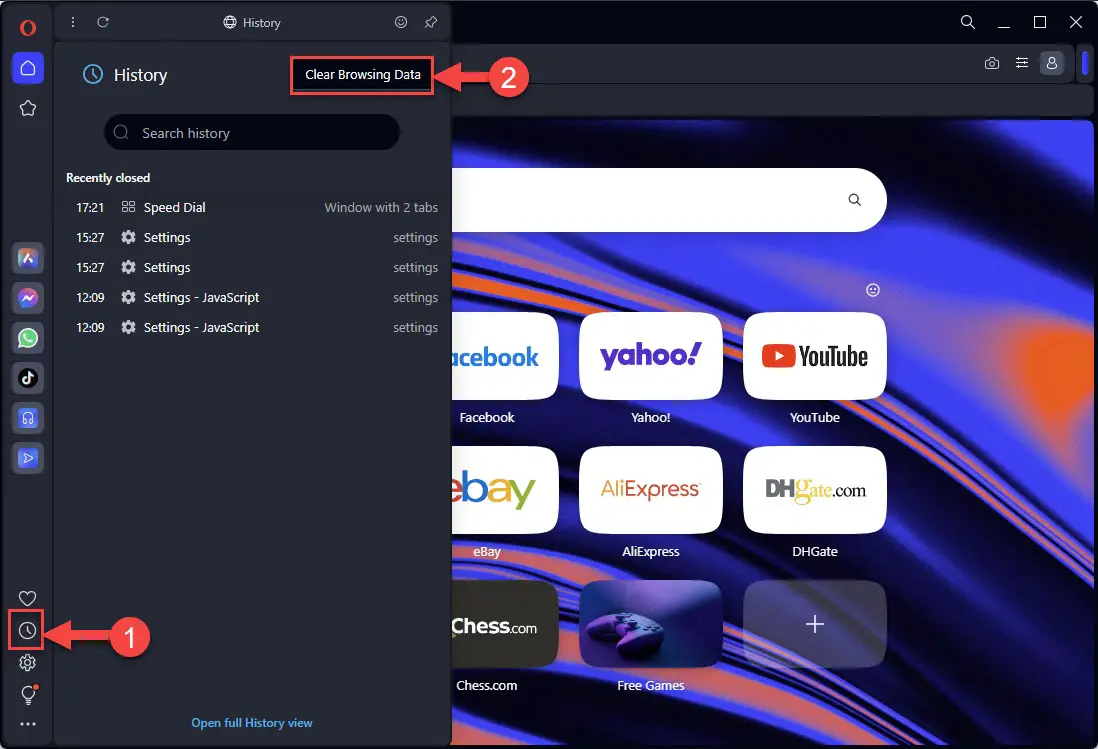This screenshot has height=749, width=1098.
Task: Open the Aria AI sidebar icon
Action: (x=27, y=257)
